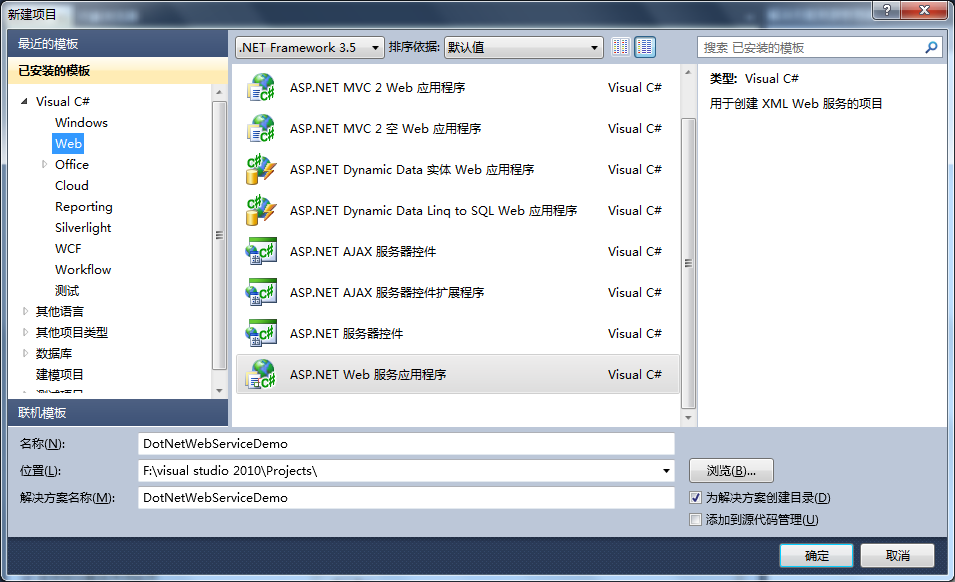Image resolution: width=955 pixels, height=582 pixels.
Task: Expand the 数据库 tree node
Action: [25, 353]
